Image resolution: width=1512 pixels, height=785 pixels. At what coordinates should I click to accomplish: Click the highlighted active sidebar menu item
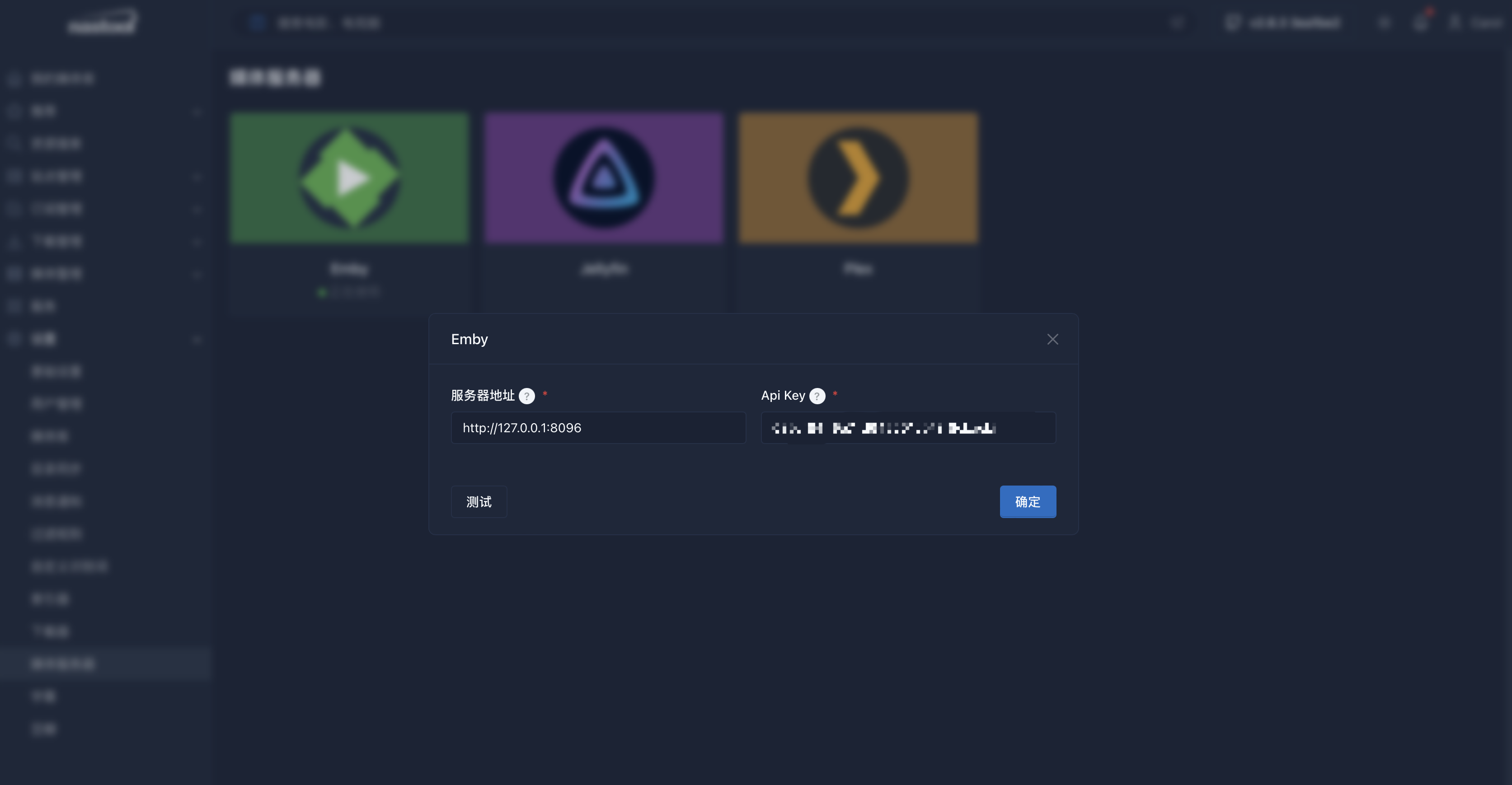pyautogui.click(x=63, y=664)
